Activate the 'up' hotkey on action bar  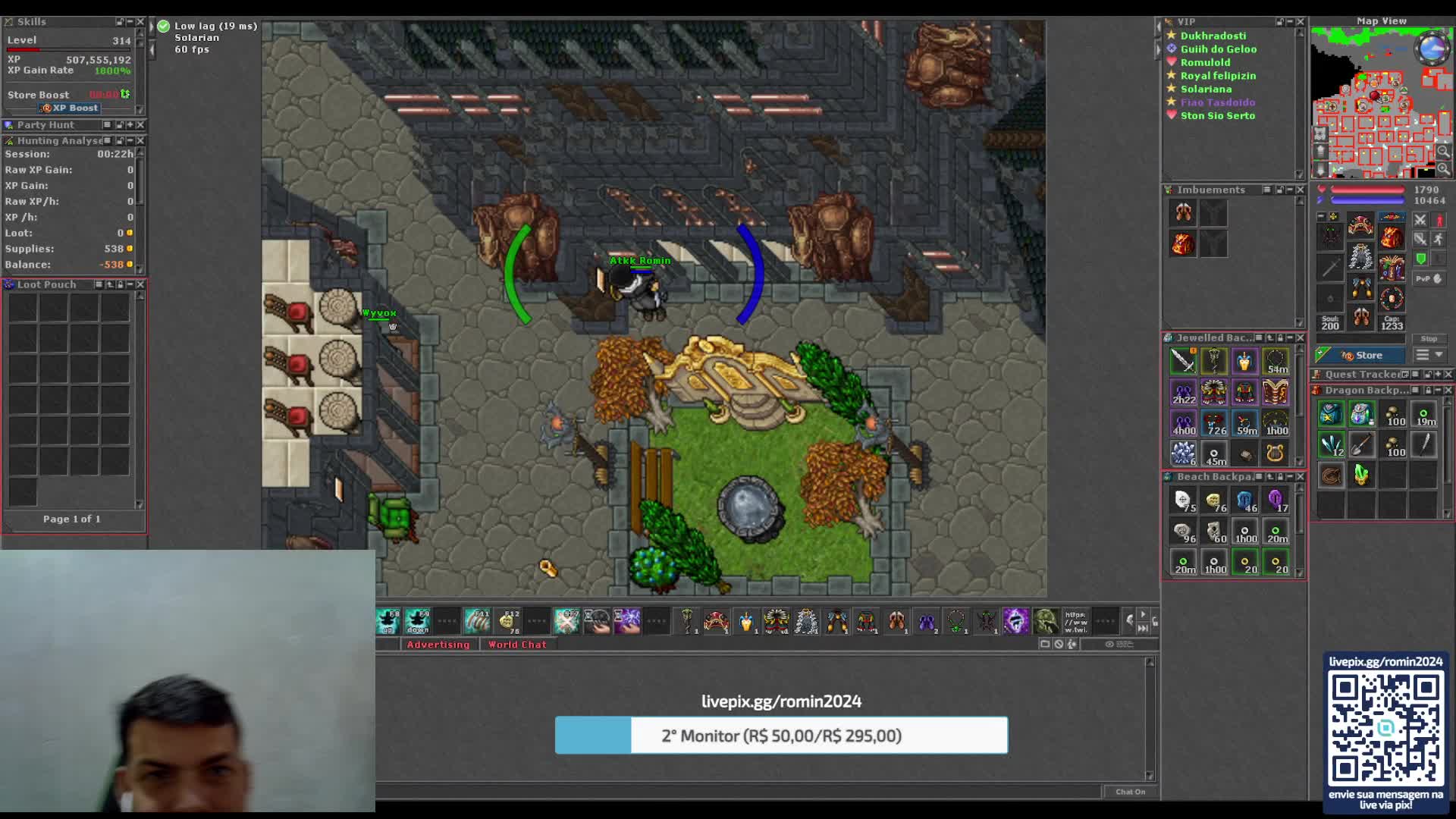pos(388,622)
